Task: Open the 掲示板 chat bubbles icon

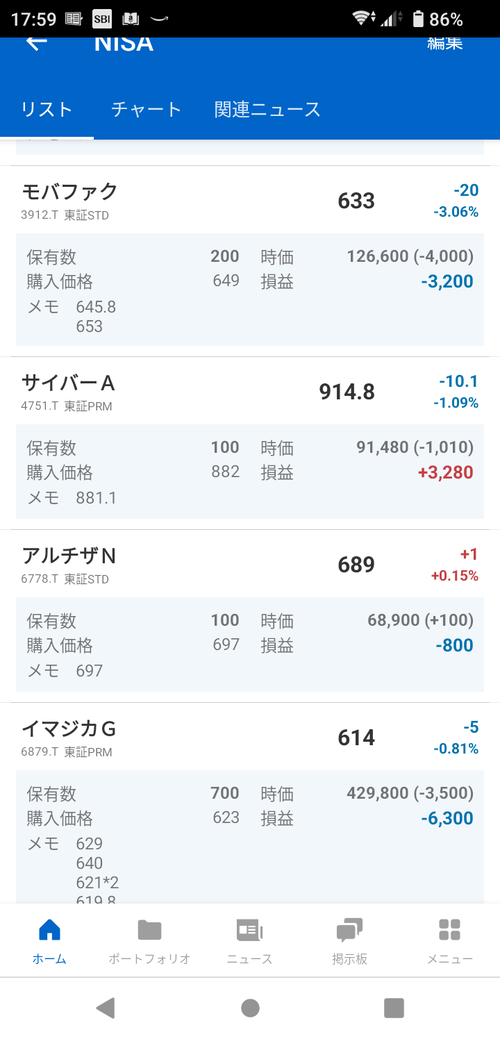Action: pyautogui.click(x=350, y=930)
